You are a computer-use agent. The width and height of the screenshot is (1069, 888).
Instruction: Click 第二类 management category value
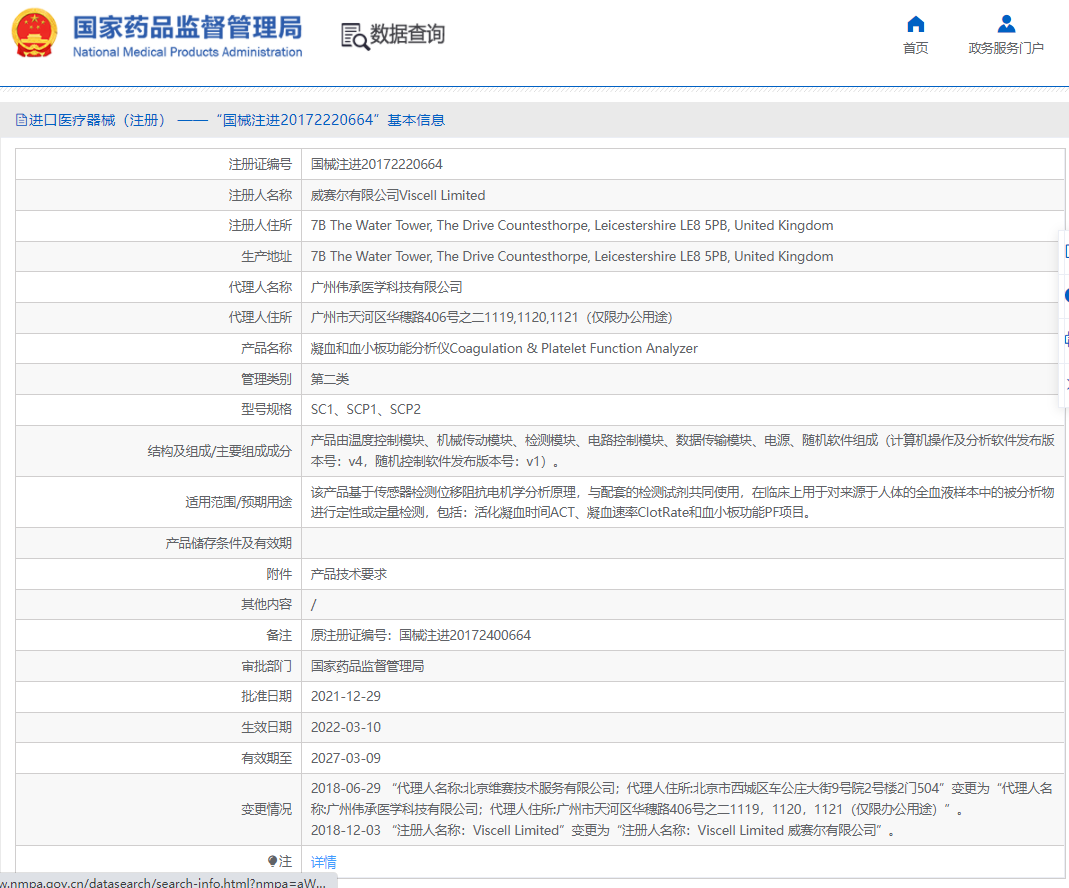click(330, 379)
